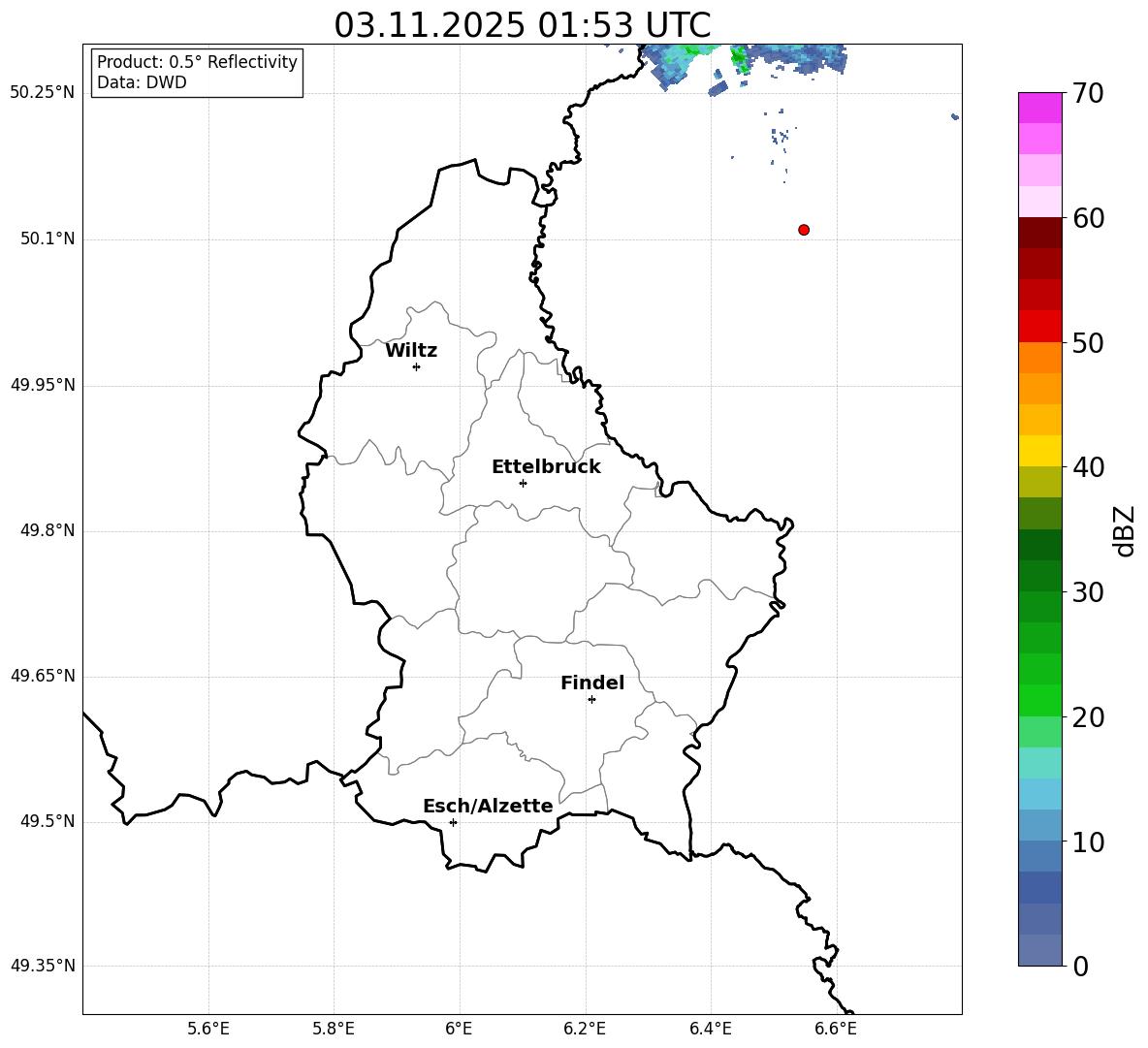Click the Product: 0.5° Reflectivity text

tap(197, 62)
